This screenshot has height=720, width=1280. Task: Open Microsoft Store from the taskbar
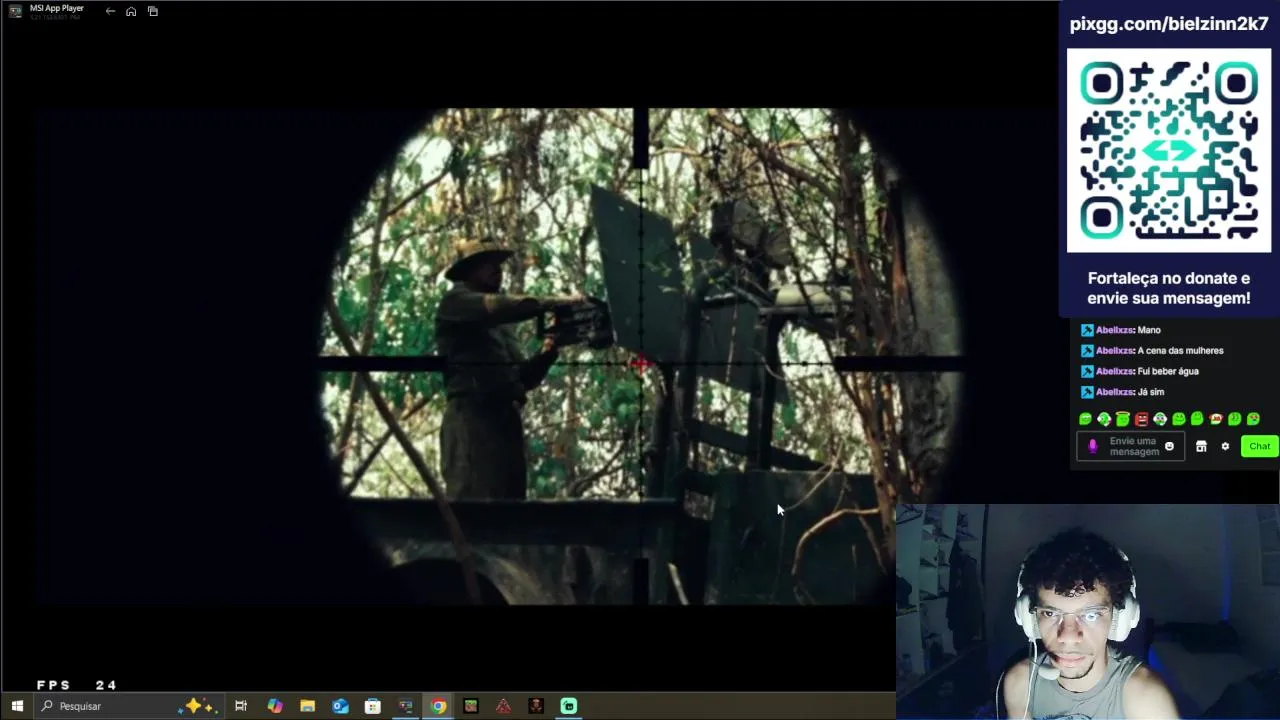tap(373, 706)
